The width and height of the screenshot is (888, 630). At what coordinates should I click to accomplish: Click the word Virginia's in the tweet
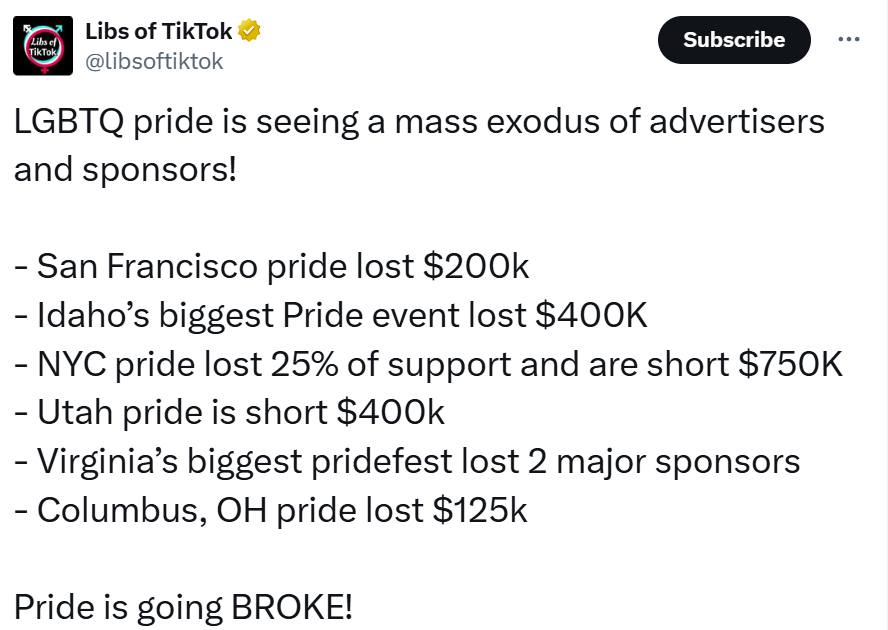click(110, 461)
